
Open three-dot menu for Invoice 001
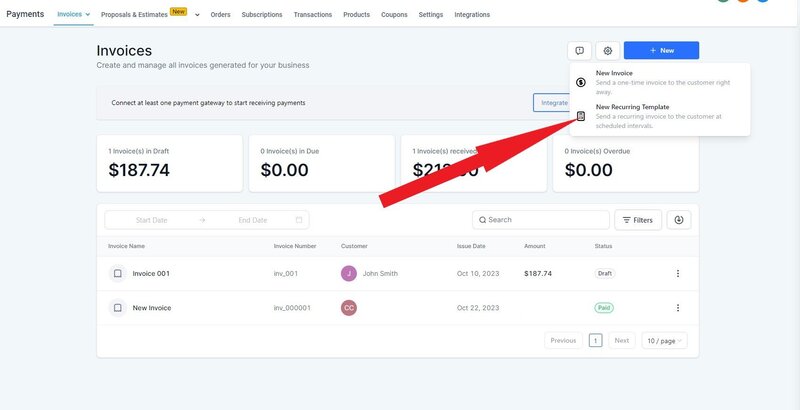[678, 273]
